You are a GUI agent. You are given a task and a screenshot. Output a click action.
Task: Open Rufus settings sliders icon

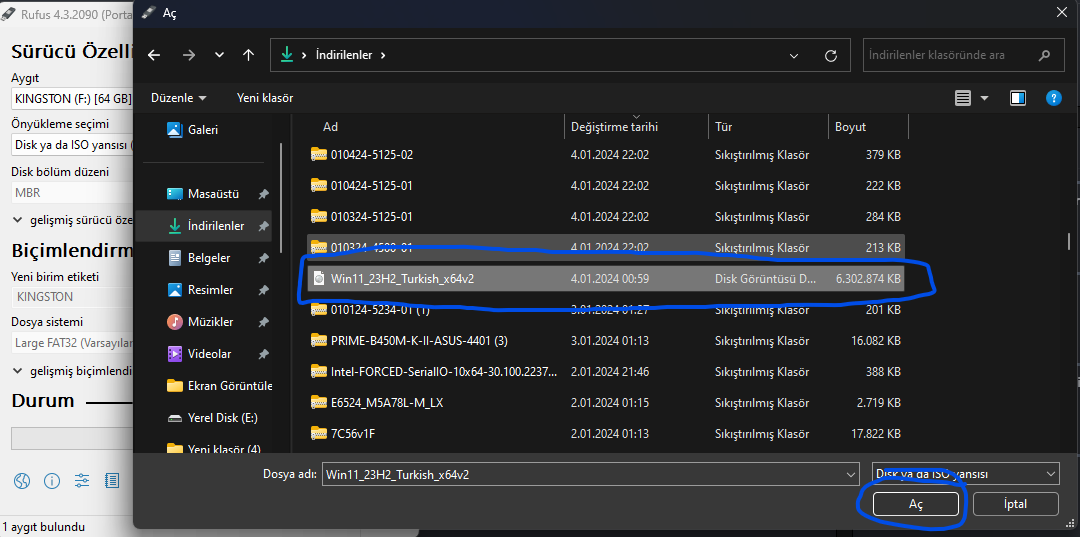(x=82, y=480)
